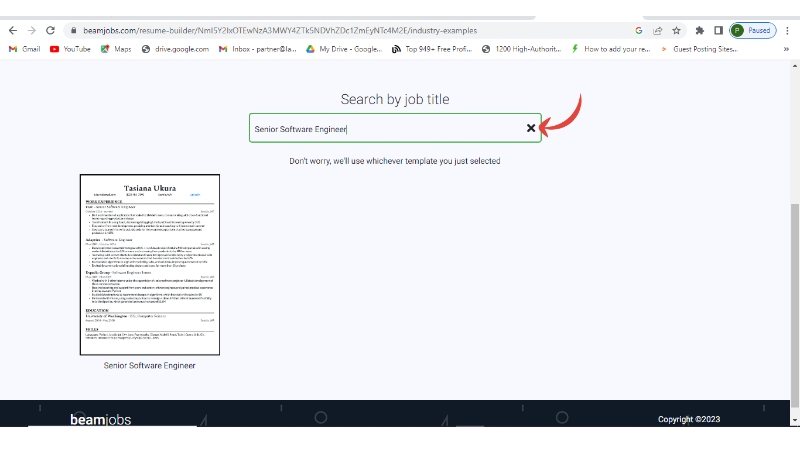The image size is (800, 449).
Task: Open the drive.google.com bookmark
Action: 180,49
